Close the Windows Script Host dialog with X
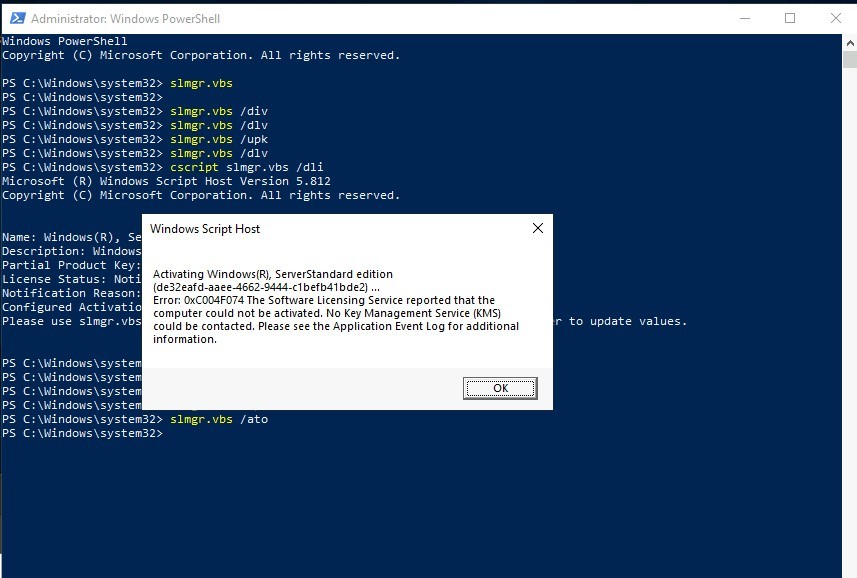 (537, 229)
